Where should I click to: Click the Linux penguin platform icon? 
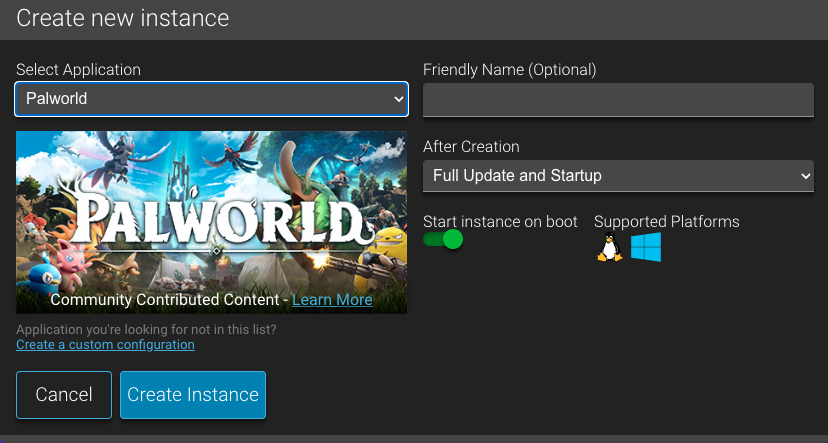pyautogui.click(x=609, y=247)
